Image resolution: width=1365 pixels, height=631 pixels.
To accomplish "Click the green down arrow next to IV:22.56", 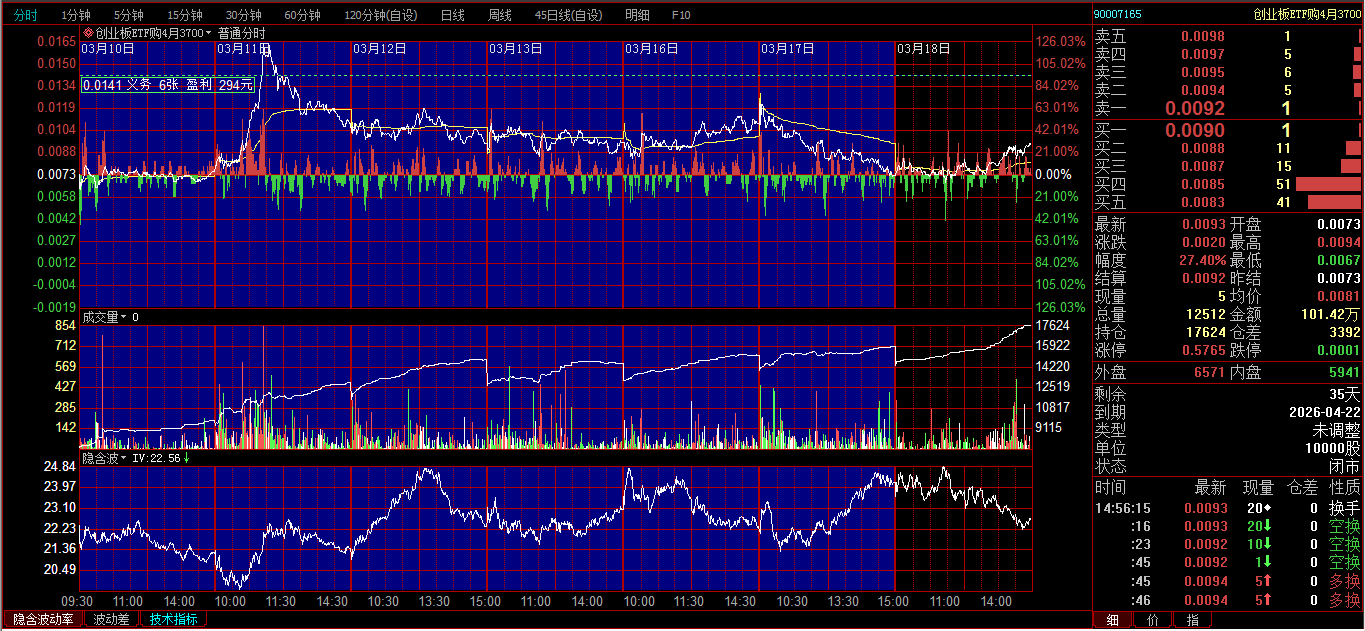I will tap(187, 458).
